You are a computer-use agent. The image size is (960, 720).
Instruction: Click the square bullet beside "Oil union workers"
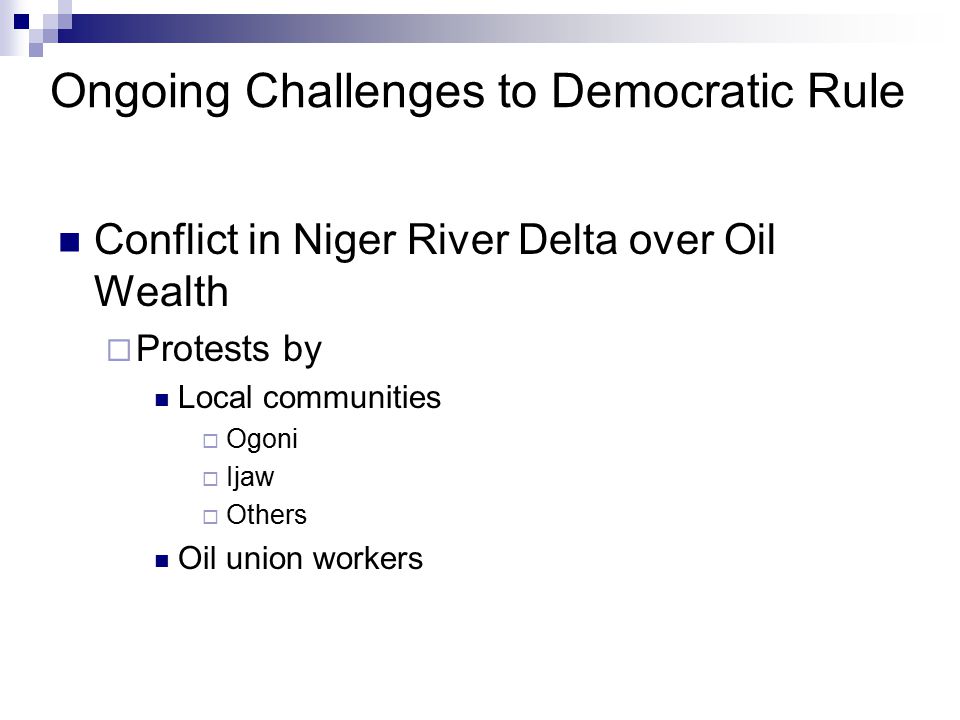[x=162, y=561]
